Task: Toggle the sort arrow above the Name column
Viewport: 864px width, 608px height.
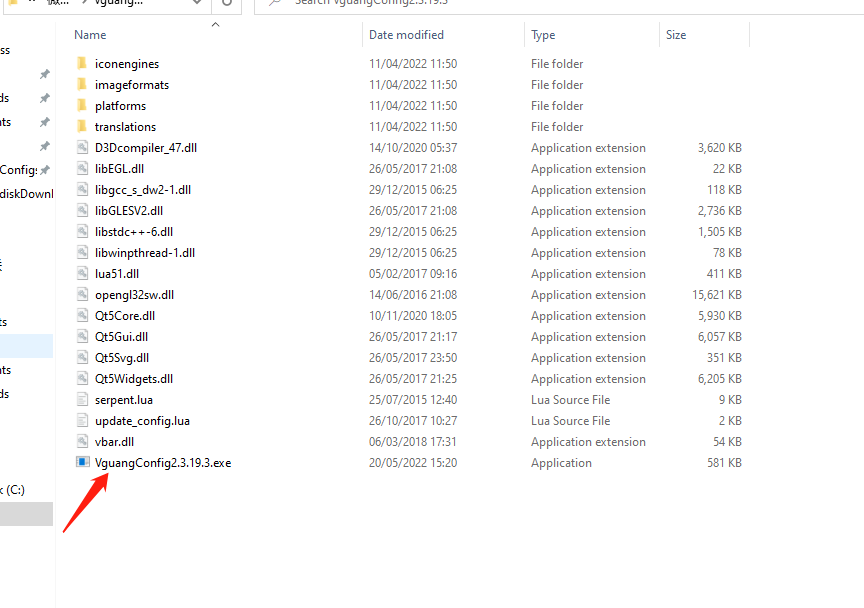Action: pyautogui.click(x=215, y=25)
